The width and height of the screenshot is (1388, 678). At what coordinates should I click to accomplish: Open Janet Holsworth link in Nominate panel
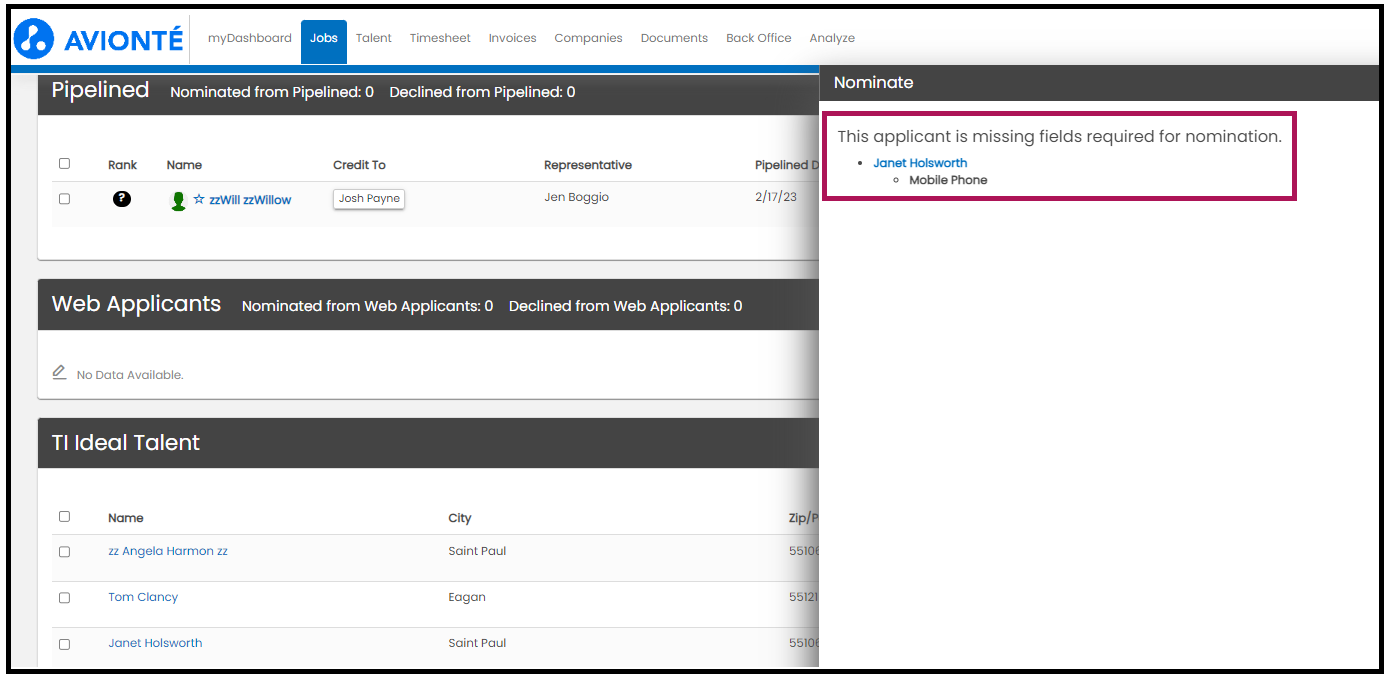coord(920,163)
